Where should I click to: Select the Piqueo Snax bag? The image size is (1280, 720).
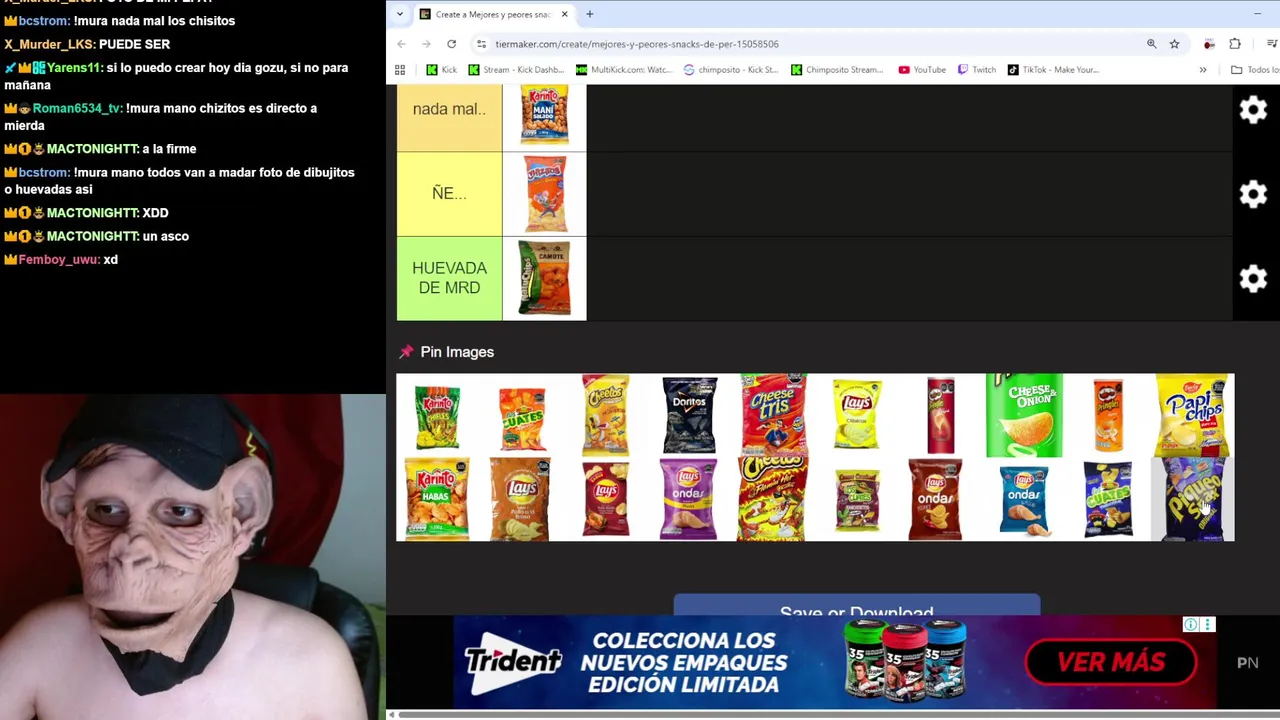1192,499
